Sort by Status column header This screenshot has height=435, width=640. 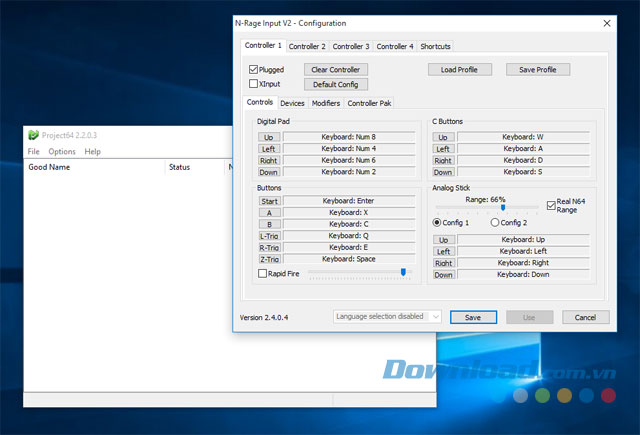[195, 167]
